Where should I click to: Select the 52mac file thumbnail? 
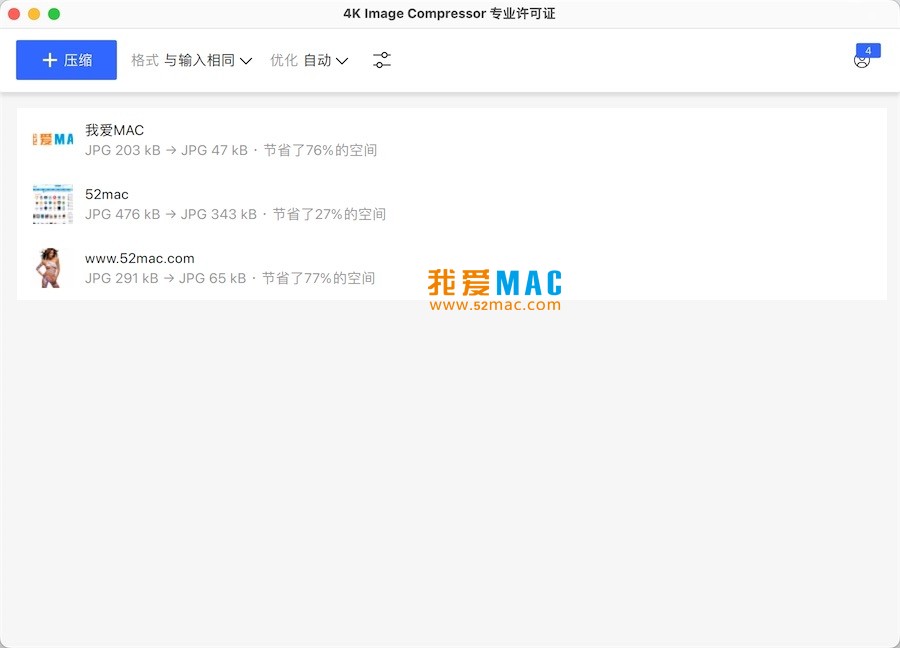pos(53,204)
